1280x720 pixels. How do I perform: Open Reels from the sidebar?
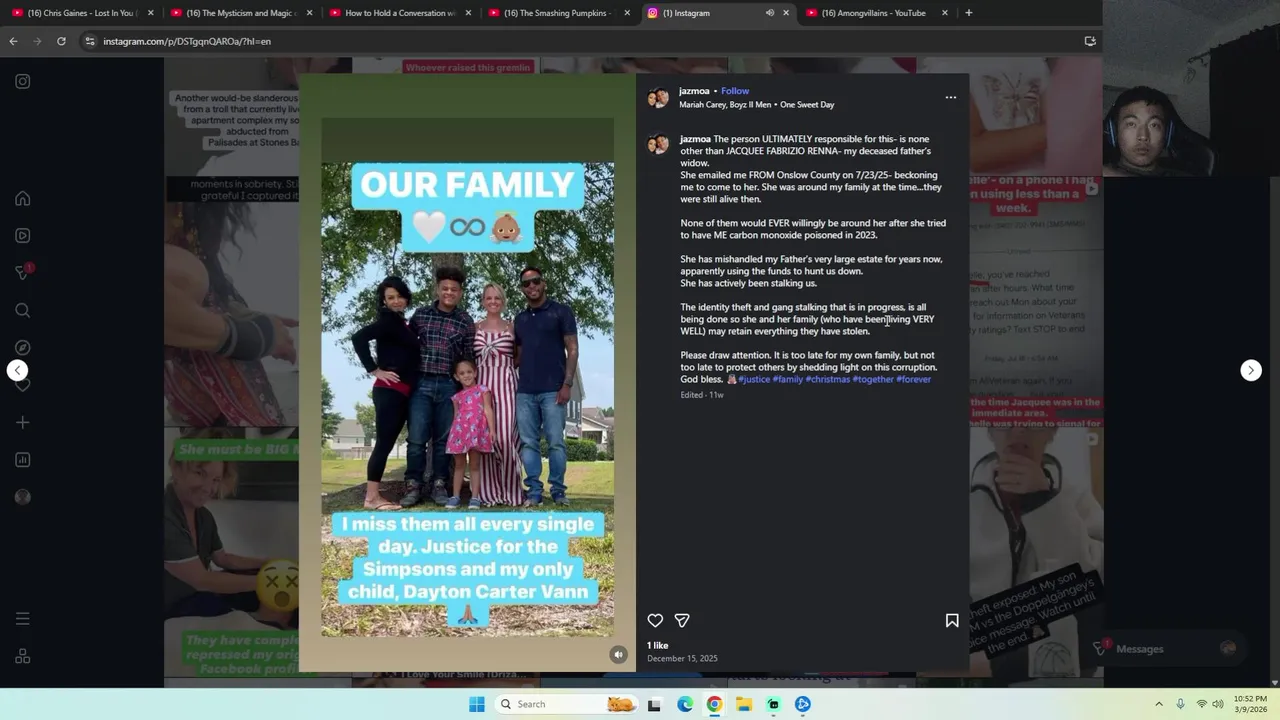coord(22,236)
